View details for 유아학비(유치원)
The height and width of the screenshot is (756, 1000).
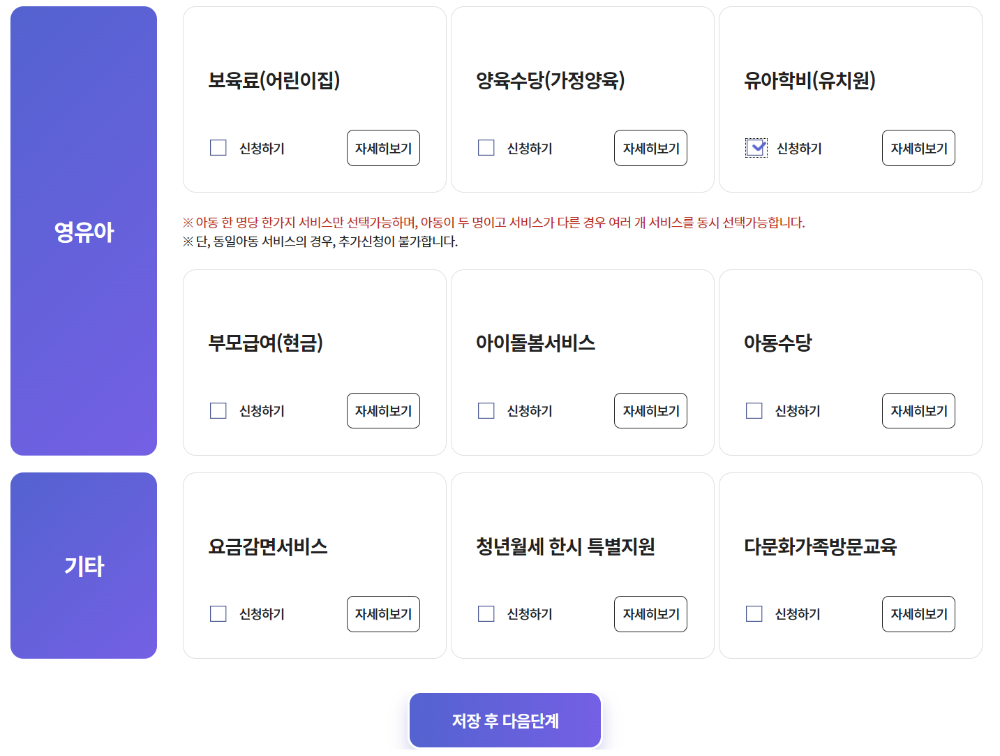pyautogui.click(x=918, y=146)
